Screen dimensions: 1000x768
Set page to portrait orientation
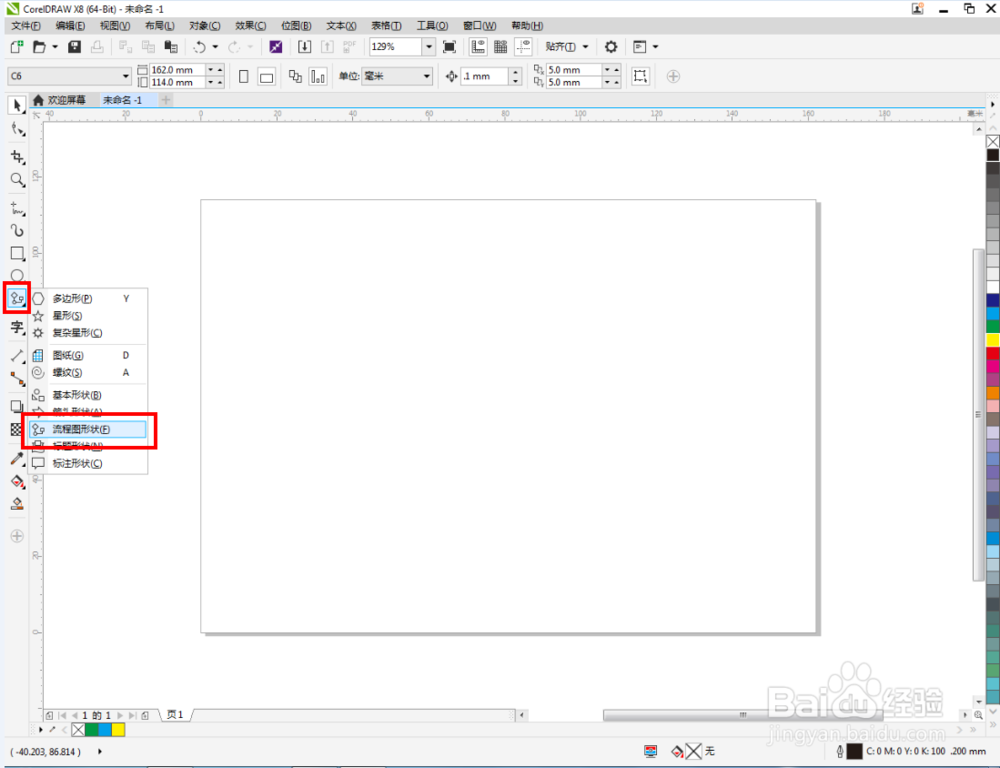pyautogui.click(x=244, y=77)
